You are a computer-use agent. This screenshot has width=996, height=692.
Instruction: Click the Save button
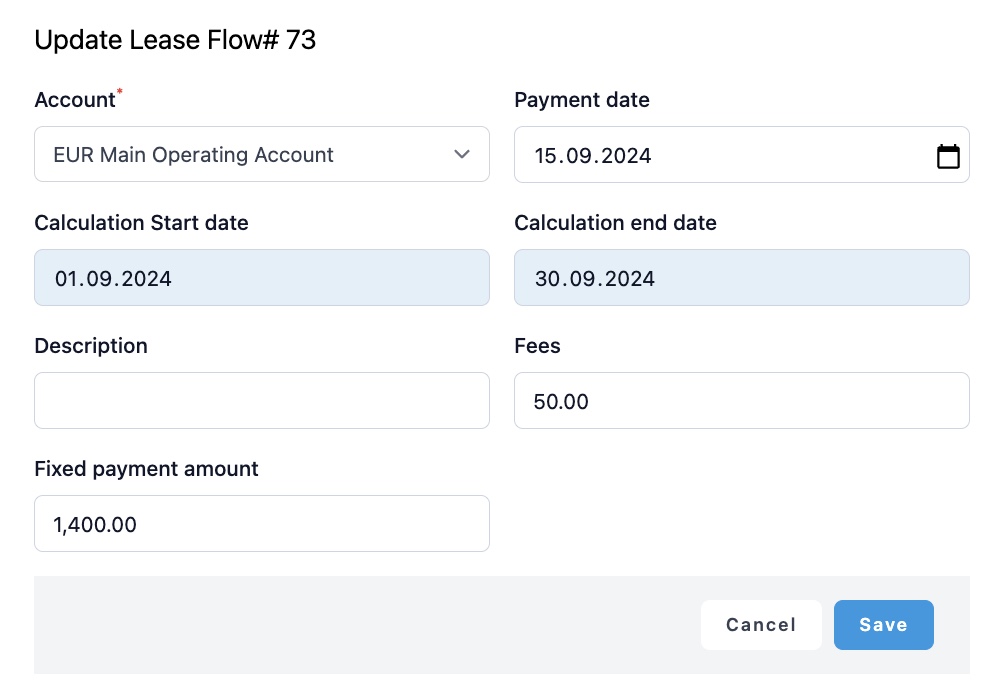[884, 624]
